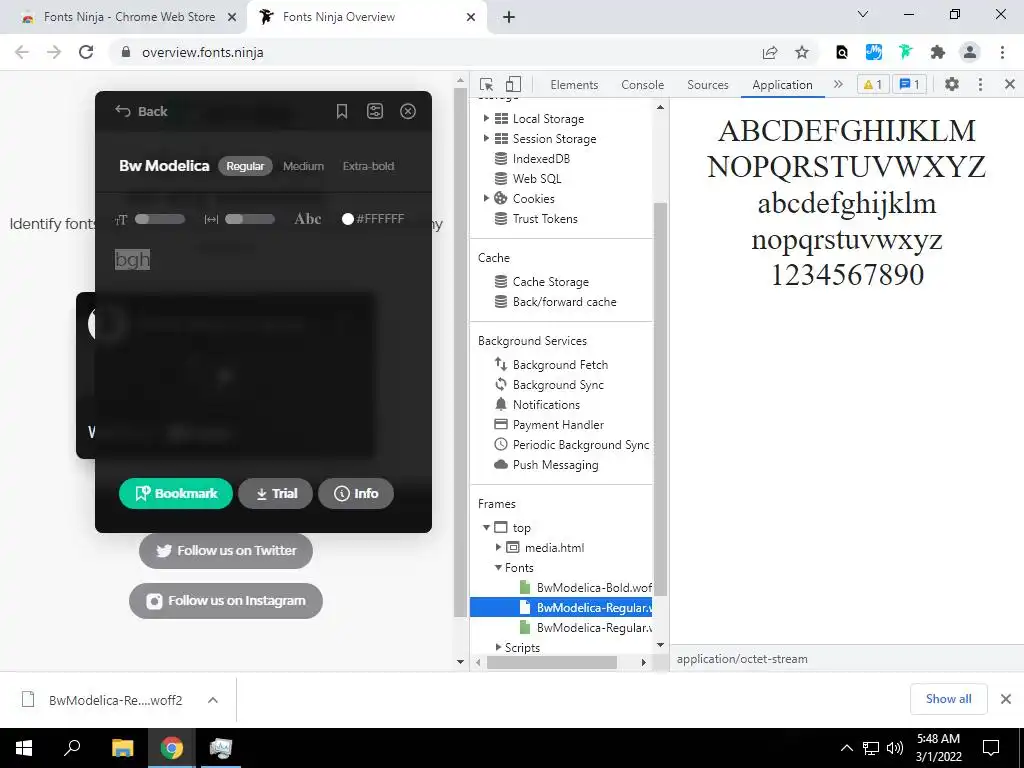Expand Local Storage tree node
The height and width of the screenshot is (768, 1024).
[486, 118]
